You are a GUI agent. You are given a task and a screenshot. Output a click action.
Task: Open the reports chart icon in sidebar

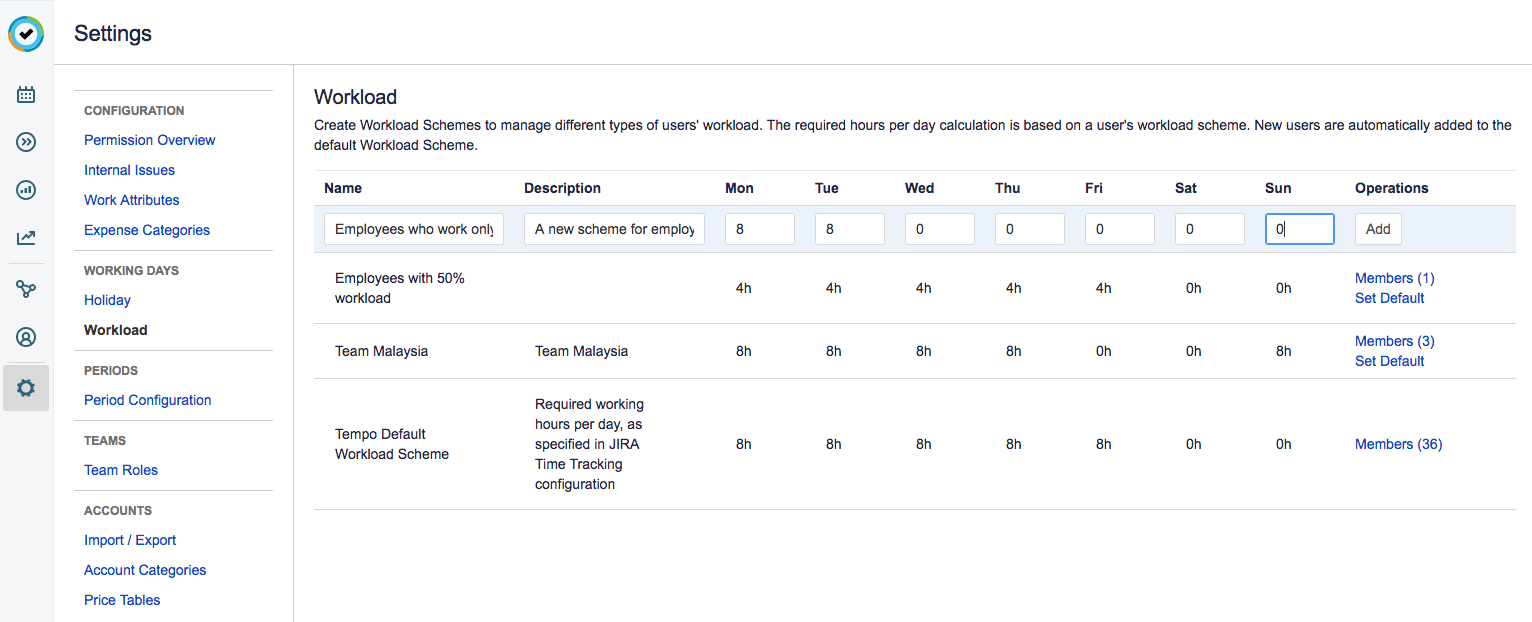coord(25,190)
